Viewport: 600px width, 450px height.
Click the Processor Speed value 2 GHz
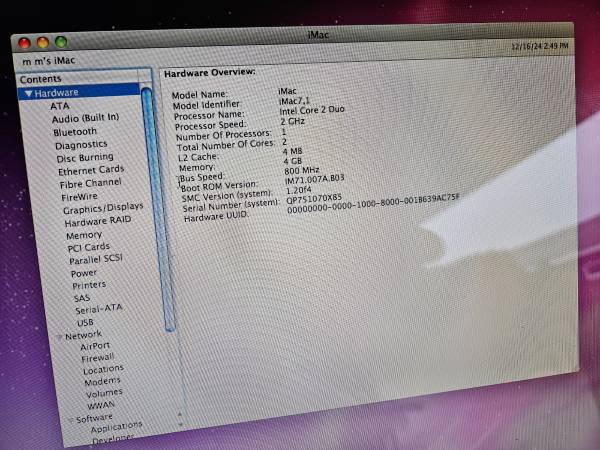tap(293, 122)
